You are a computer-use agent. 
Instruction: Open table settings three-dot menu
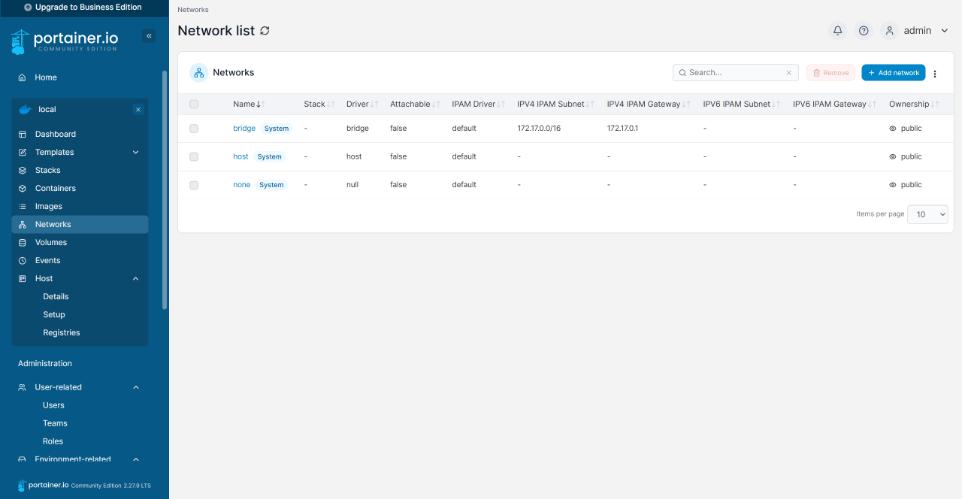[935, 73]
